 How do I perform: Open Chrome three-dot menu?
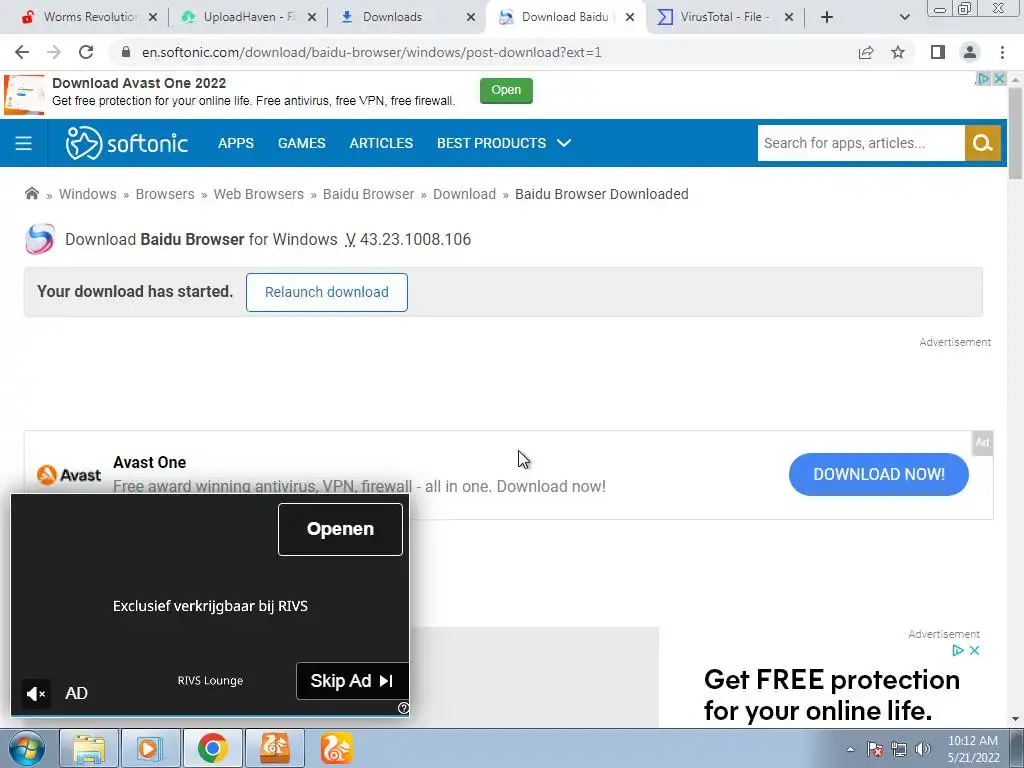point(1002,52)
